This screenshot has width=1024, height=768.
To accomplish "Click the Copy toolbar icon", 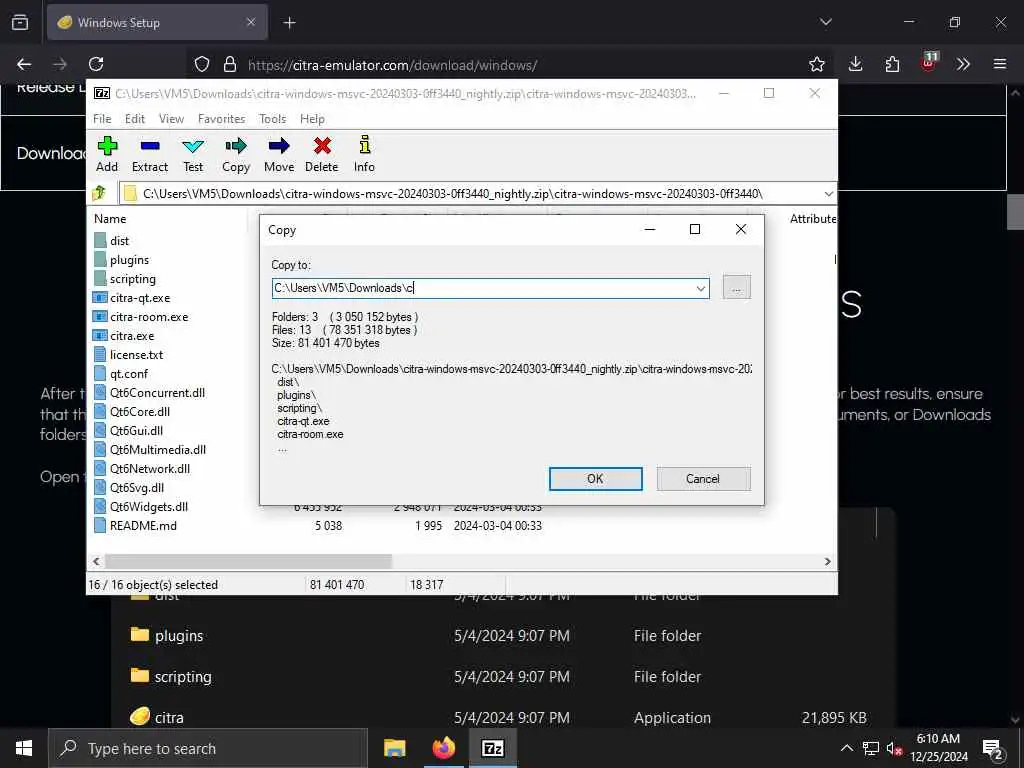I will 236,154.
